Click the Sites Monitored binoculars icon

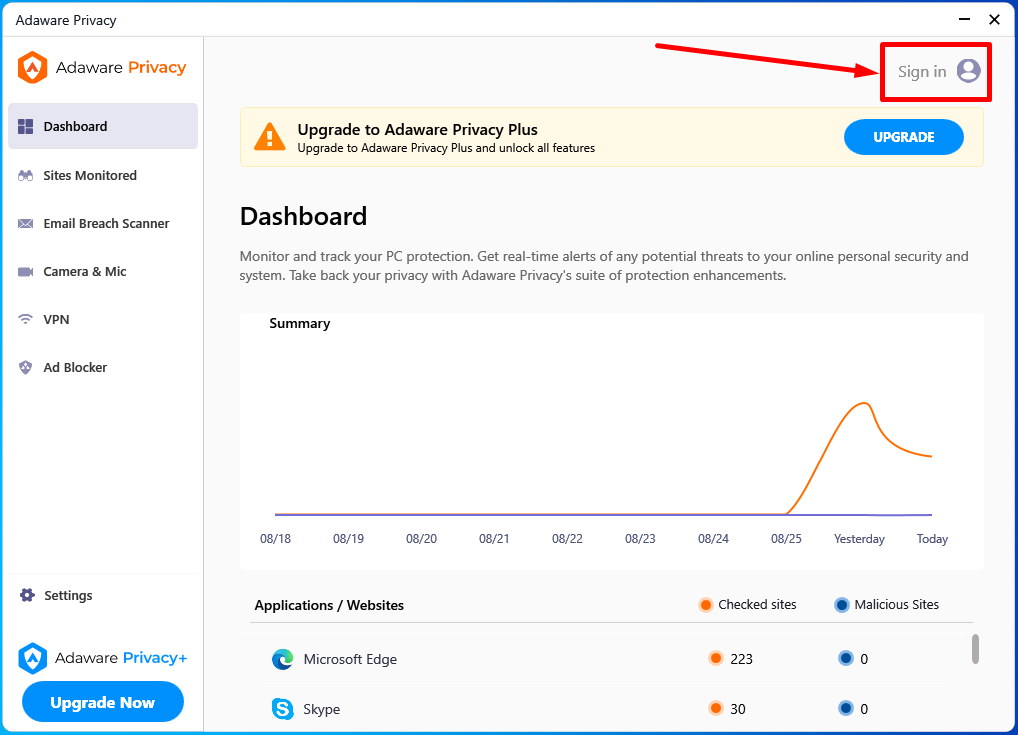25,175
